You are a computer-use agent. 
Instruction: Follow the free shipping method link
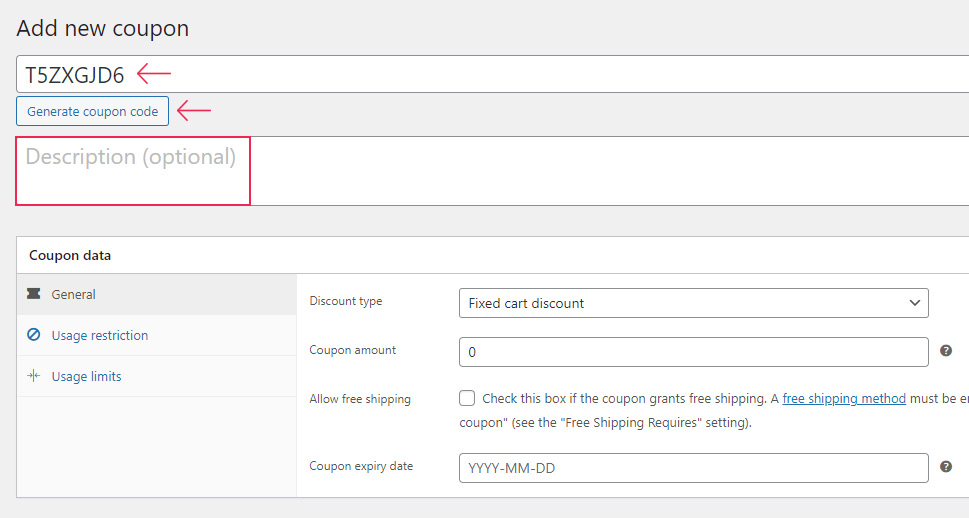click(844, 398)
